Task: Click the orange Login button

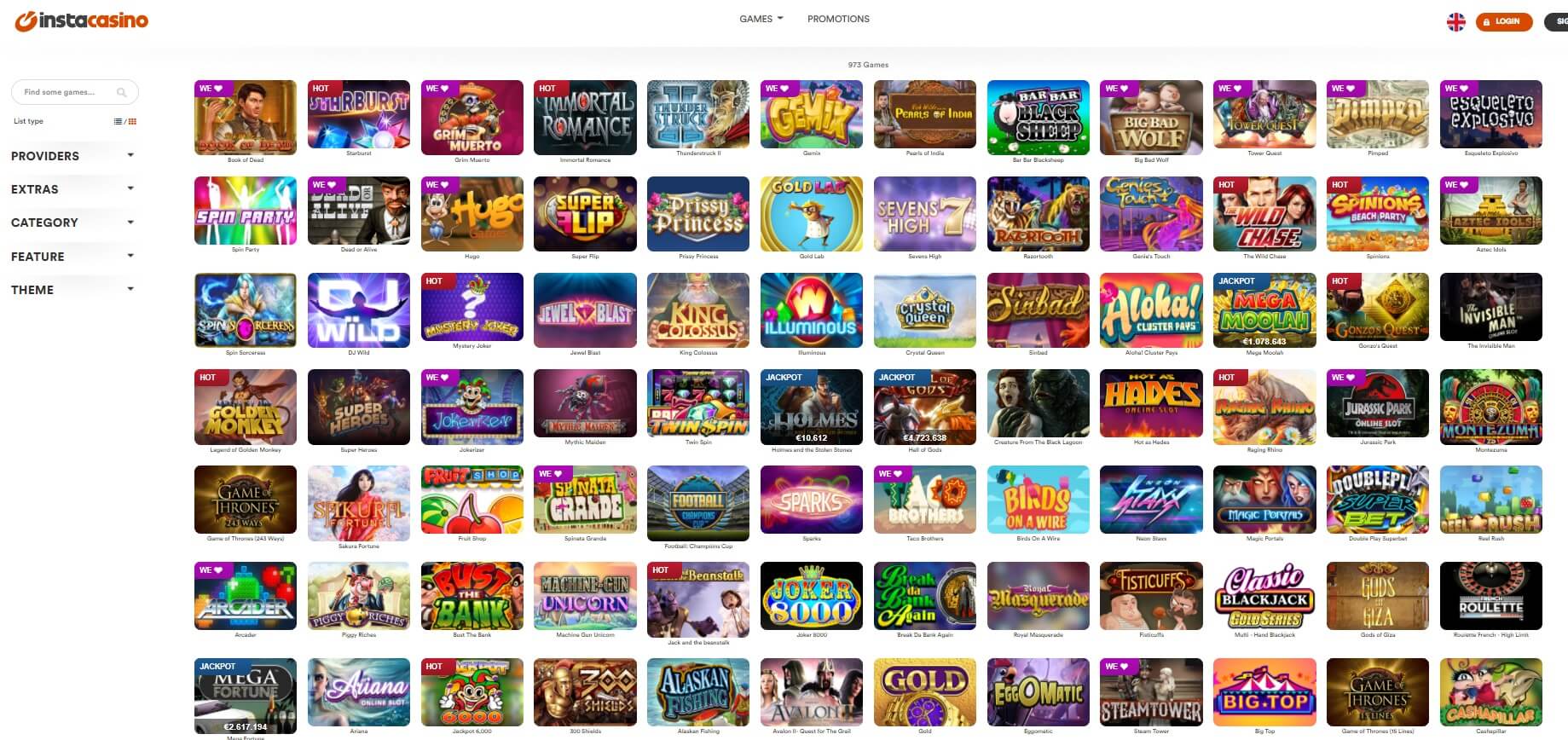Action: tap(1504, 21)
